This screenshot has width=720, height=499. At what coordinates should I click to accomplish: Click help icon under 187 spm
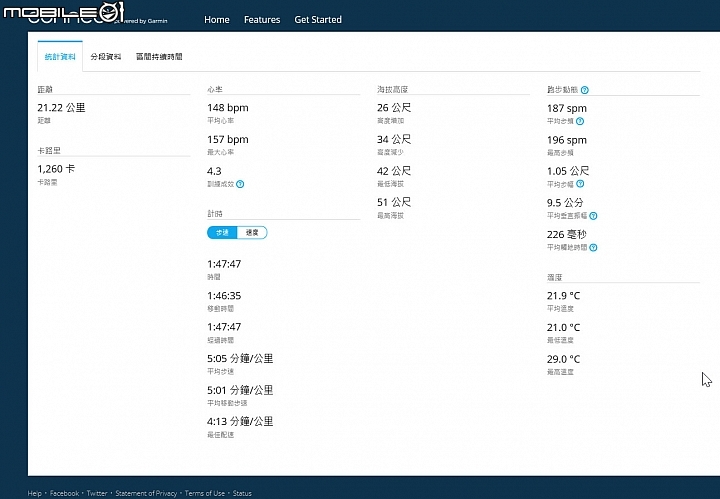(x=580, y=121)
